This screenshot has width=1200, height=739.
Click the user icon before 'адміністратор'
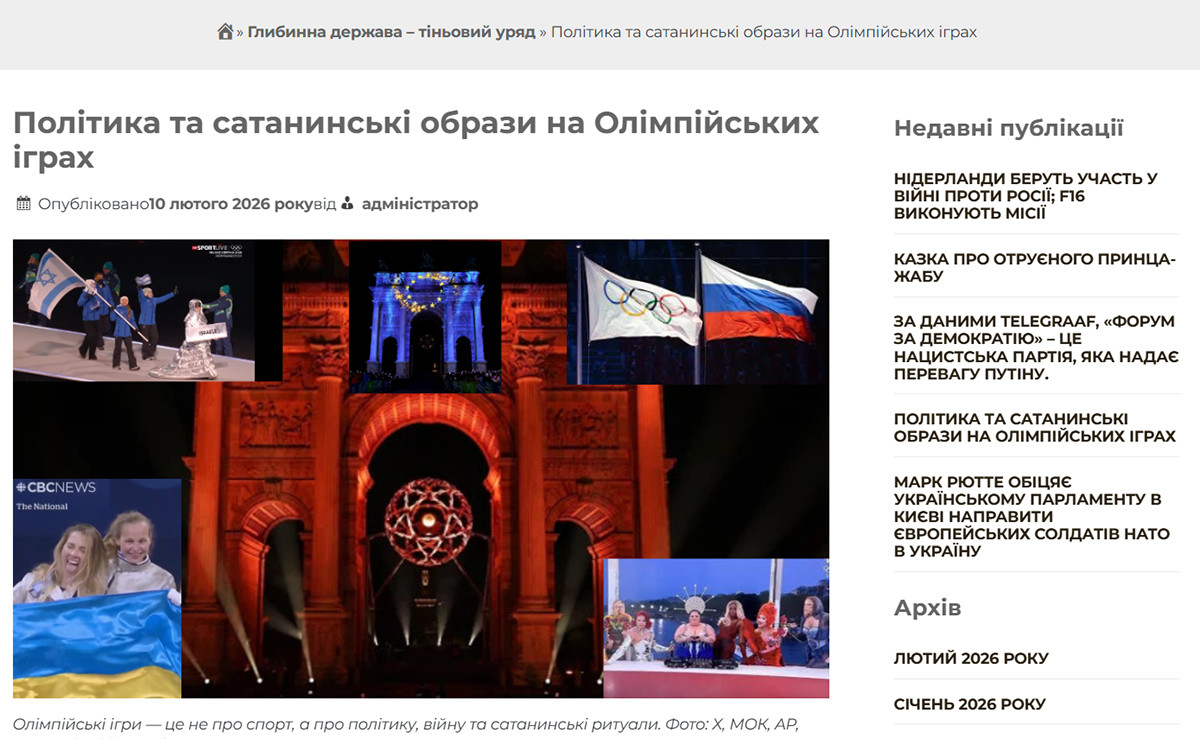click(348, 204)
